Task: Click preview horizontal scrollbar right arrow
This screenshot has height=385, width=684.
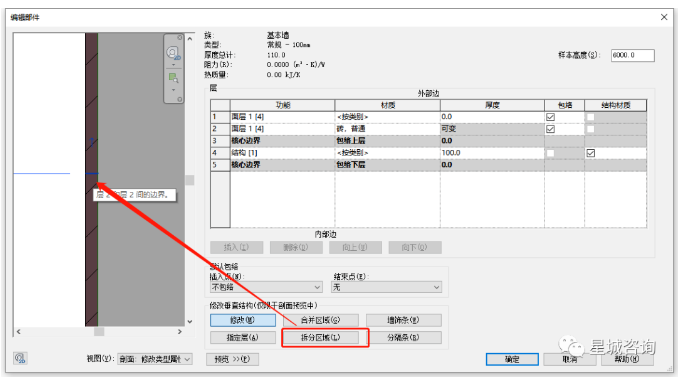Action: [x=180, y=332]
